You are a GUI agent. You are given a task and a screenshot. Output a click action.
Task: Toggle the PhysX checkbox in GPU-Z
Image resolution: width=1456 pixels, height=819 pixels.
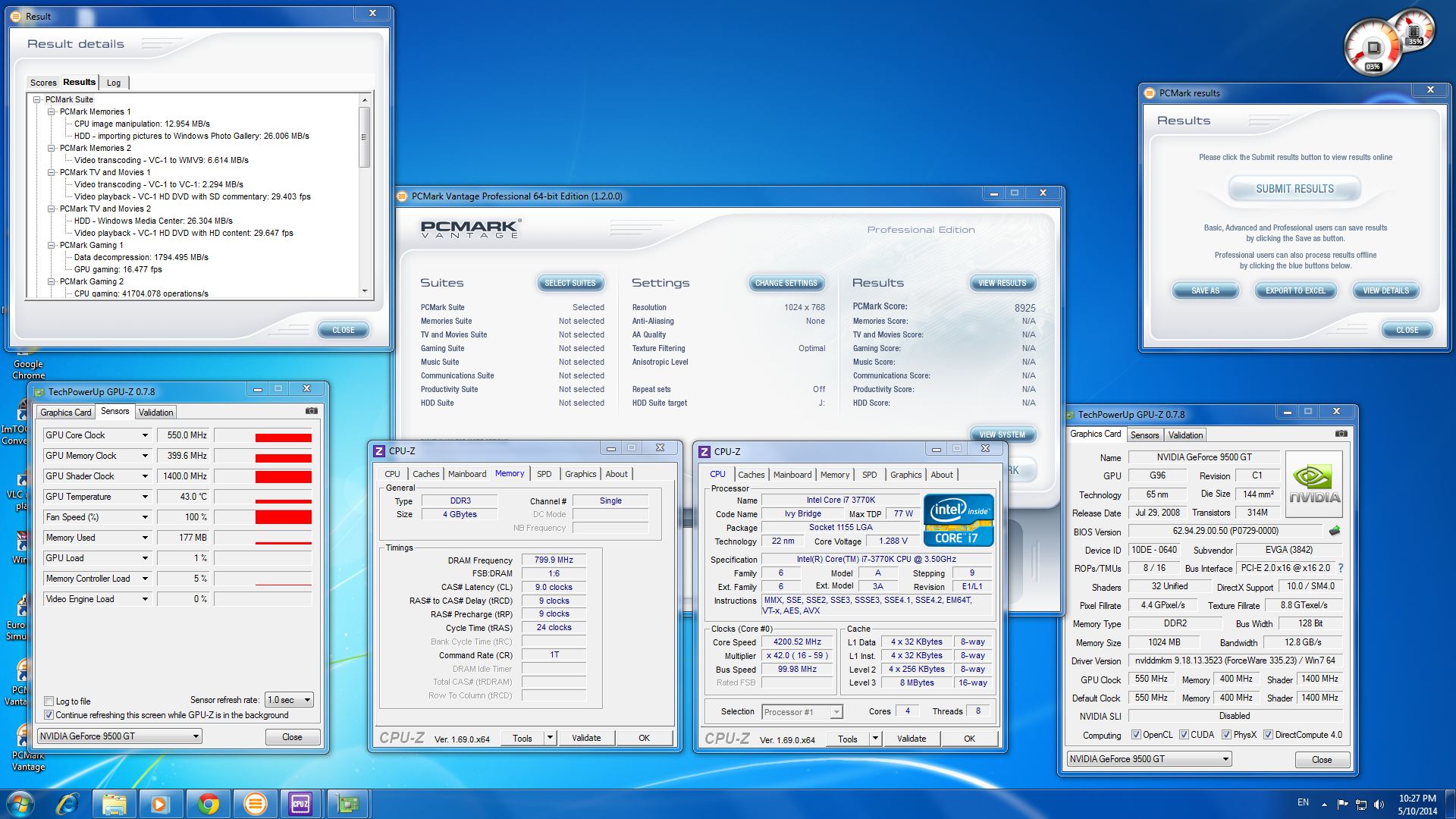click(x=1226, y=735)
